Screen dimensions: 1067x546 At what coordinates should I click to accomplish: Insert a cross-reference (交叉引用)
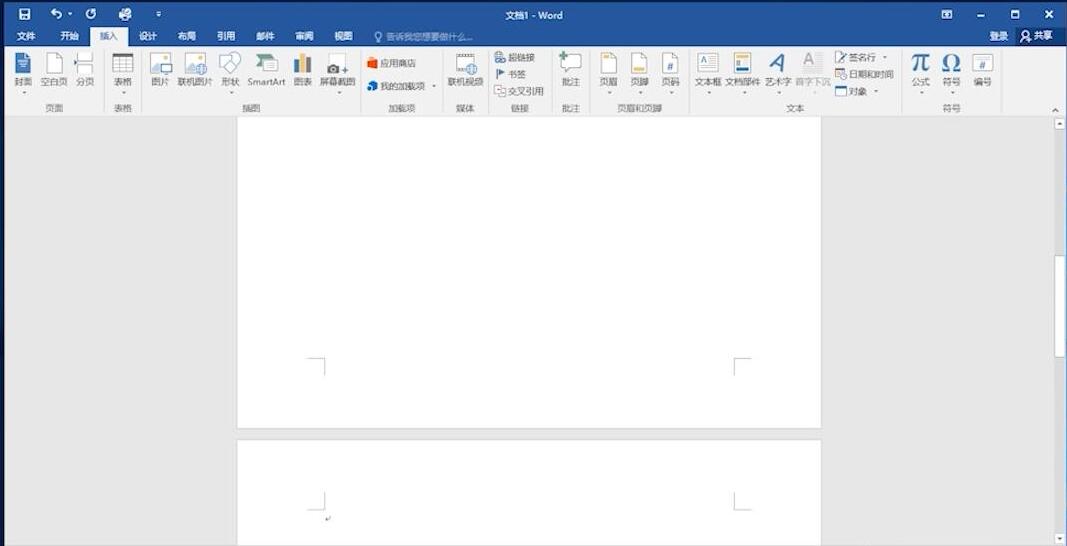click(519, 91)
